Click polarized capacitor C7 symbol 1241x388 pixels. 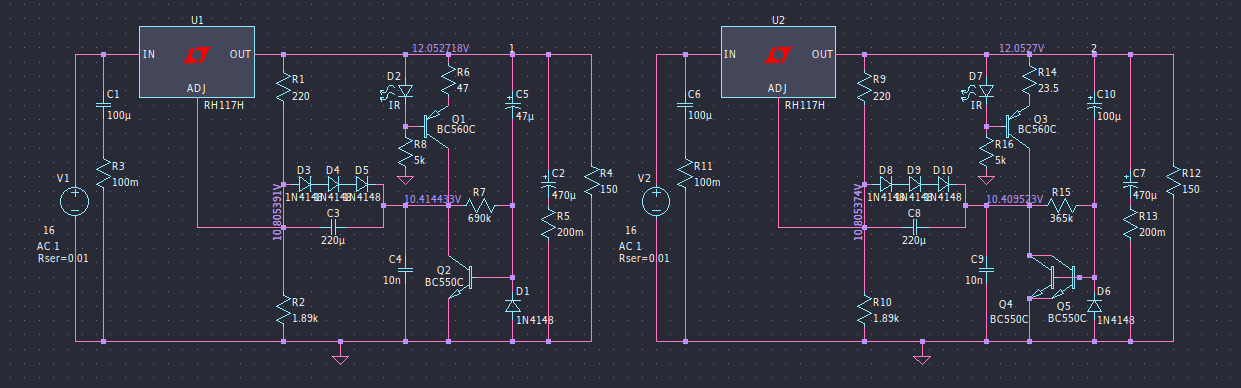point(1130,183)
